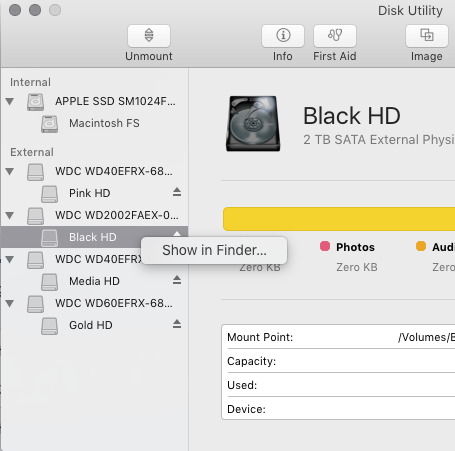The image size is (455, 451).
Task: Click the APPLE SSD internal disk icon
Action: click(x=35, y=102)
